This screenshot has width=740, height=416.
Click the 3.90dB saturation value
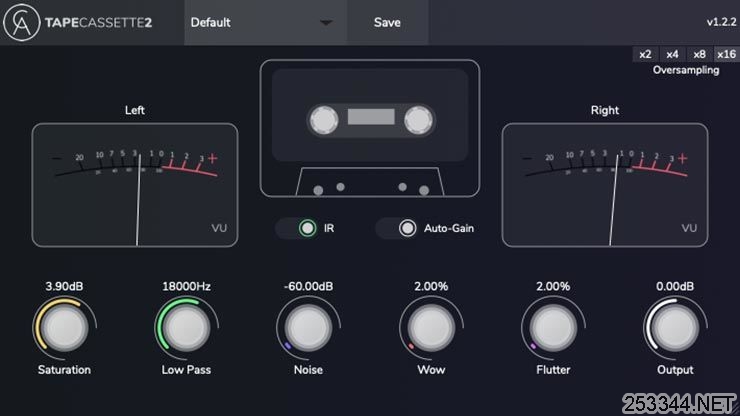[64, 287]
